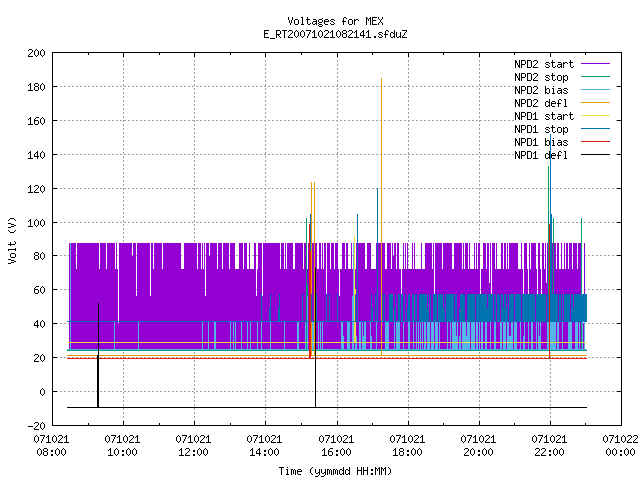The height and width of the screenshot is (480, 640).
Task: Click the yellow NPD1 start legend line
Action: tap(596, 116)
